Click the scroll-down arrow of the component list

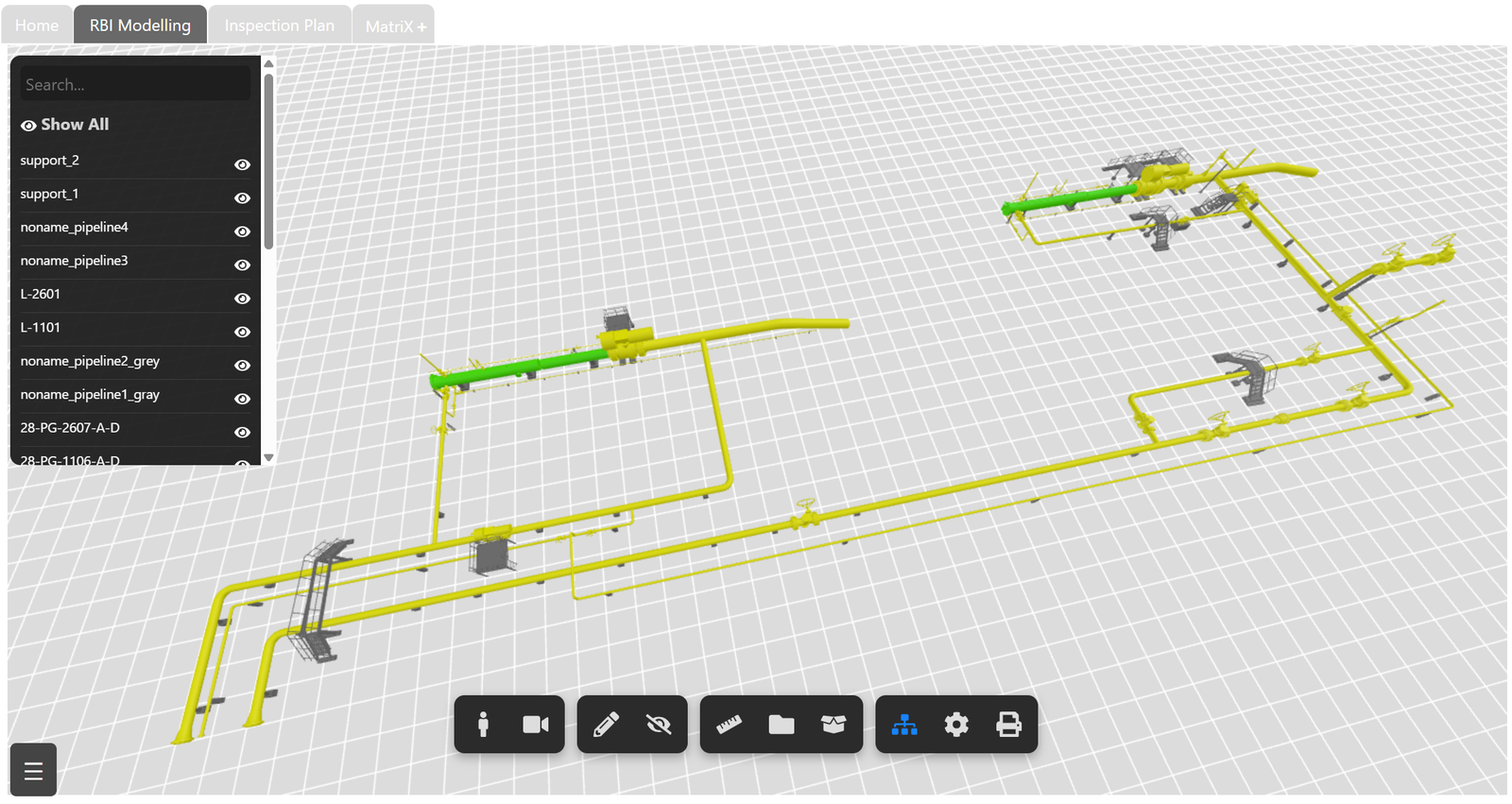click(x=268, y=457)
